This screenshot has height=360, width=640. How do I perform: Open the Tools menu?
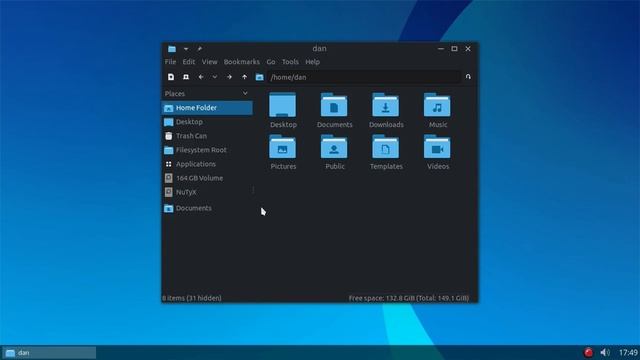point(290,62)
